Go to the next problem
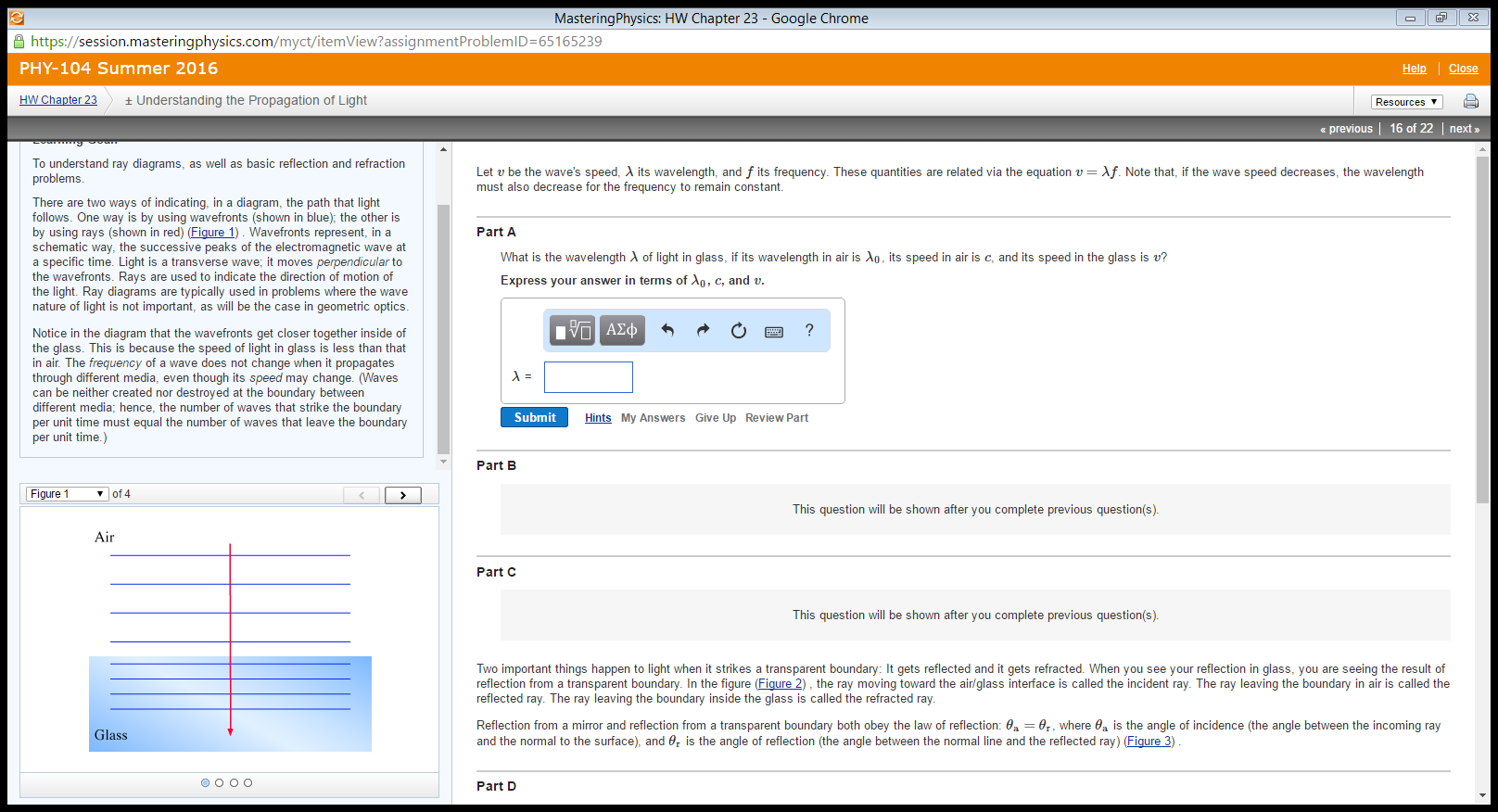 pos(1464,129)
